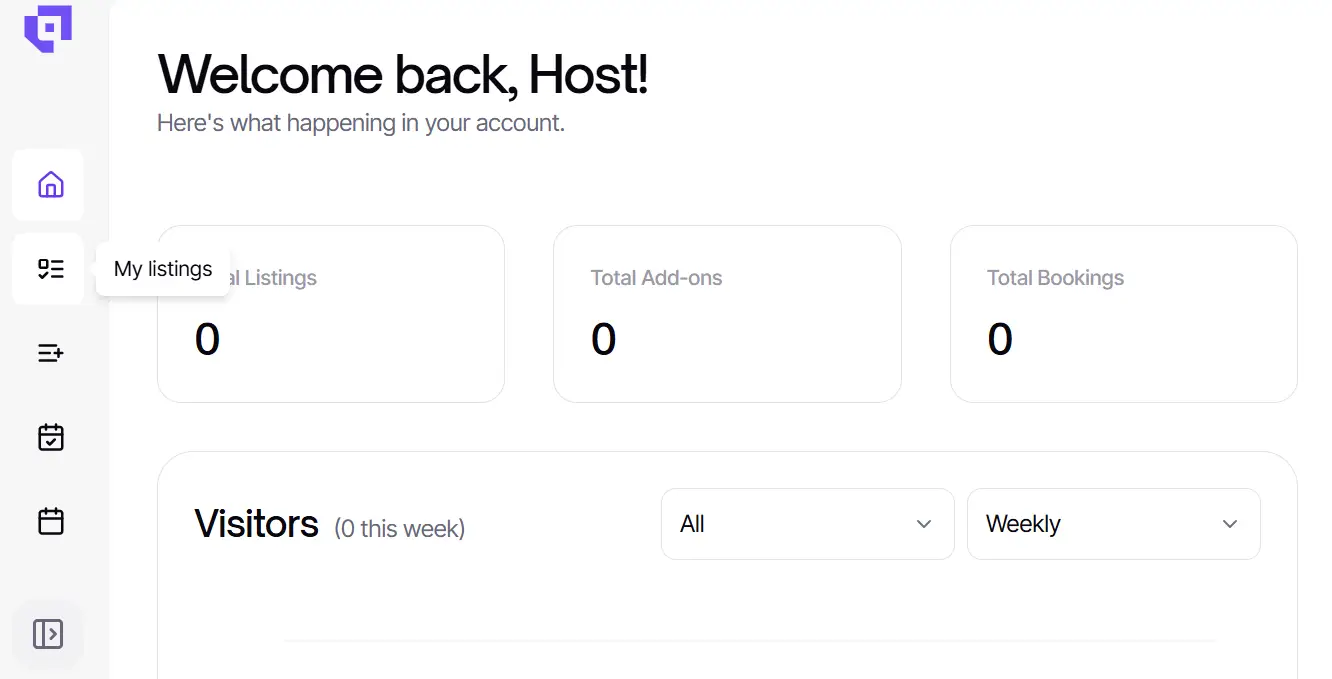The width and height of the screenshot is (1332, 679).
Task: Click the Total Listings count value
Action: (207, 339)
